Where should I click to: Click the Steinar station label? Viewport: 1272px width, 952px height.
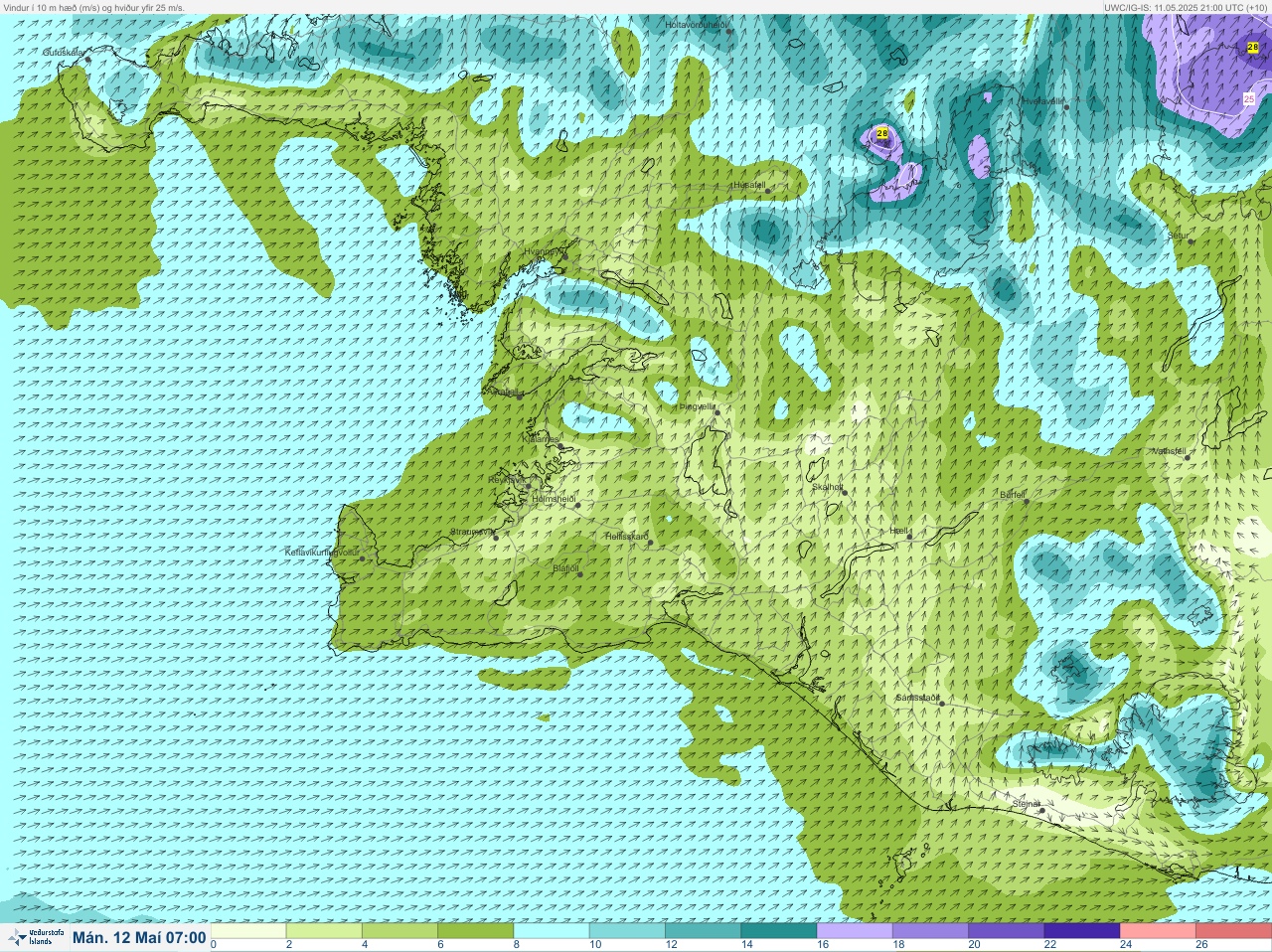point(1027,803)
